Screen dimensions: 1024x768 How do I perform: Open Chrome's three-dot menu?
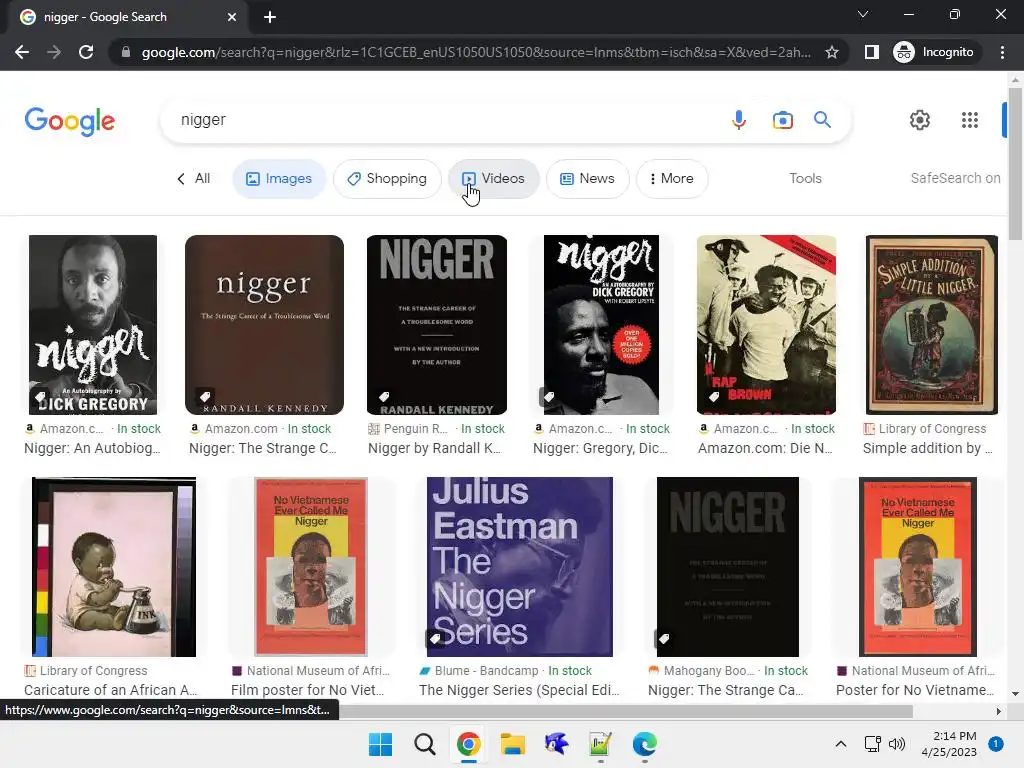click(x=1002, y=52)
